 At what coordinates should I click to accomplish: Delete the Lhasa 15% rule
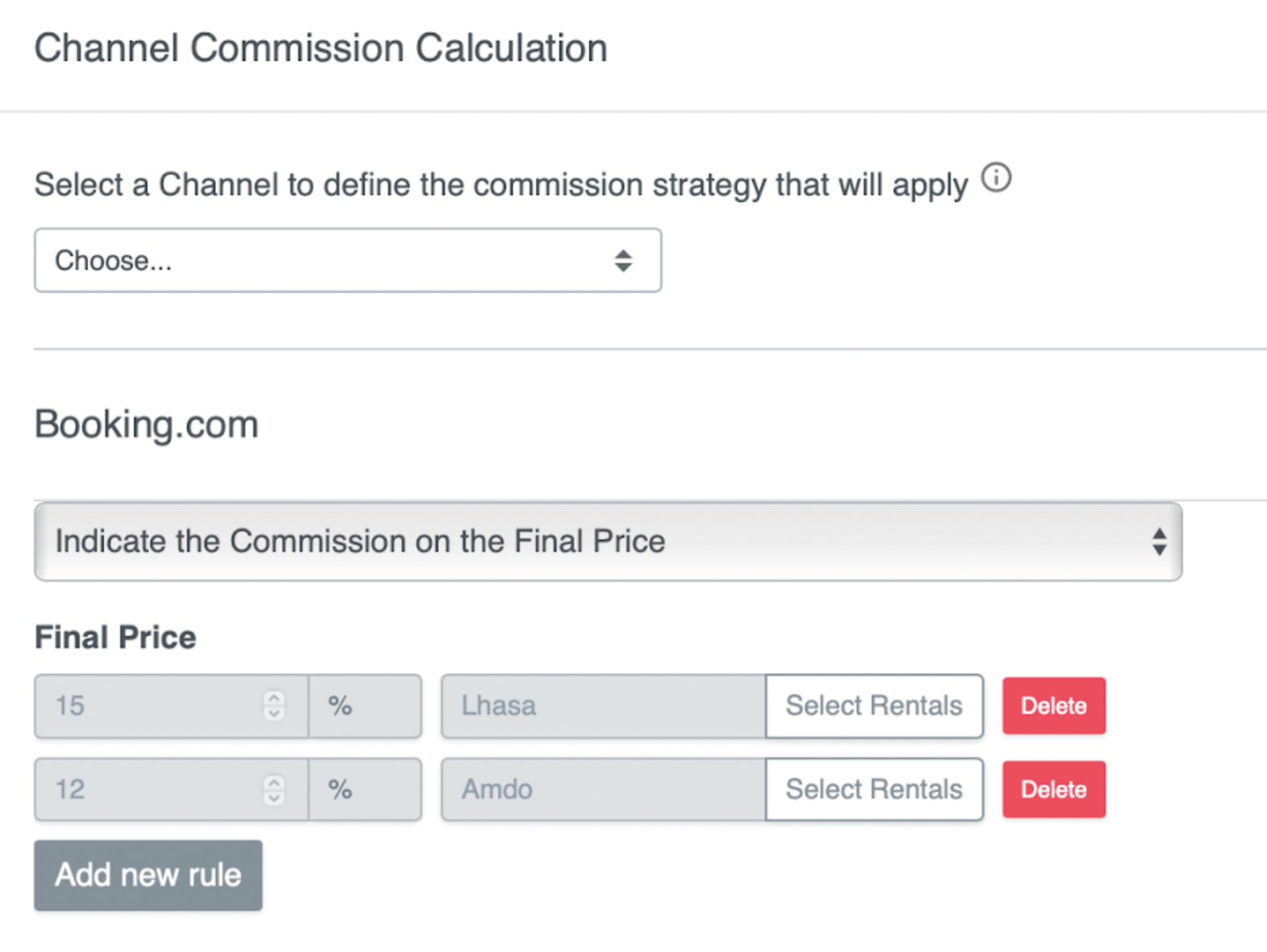point(1054,706)
